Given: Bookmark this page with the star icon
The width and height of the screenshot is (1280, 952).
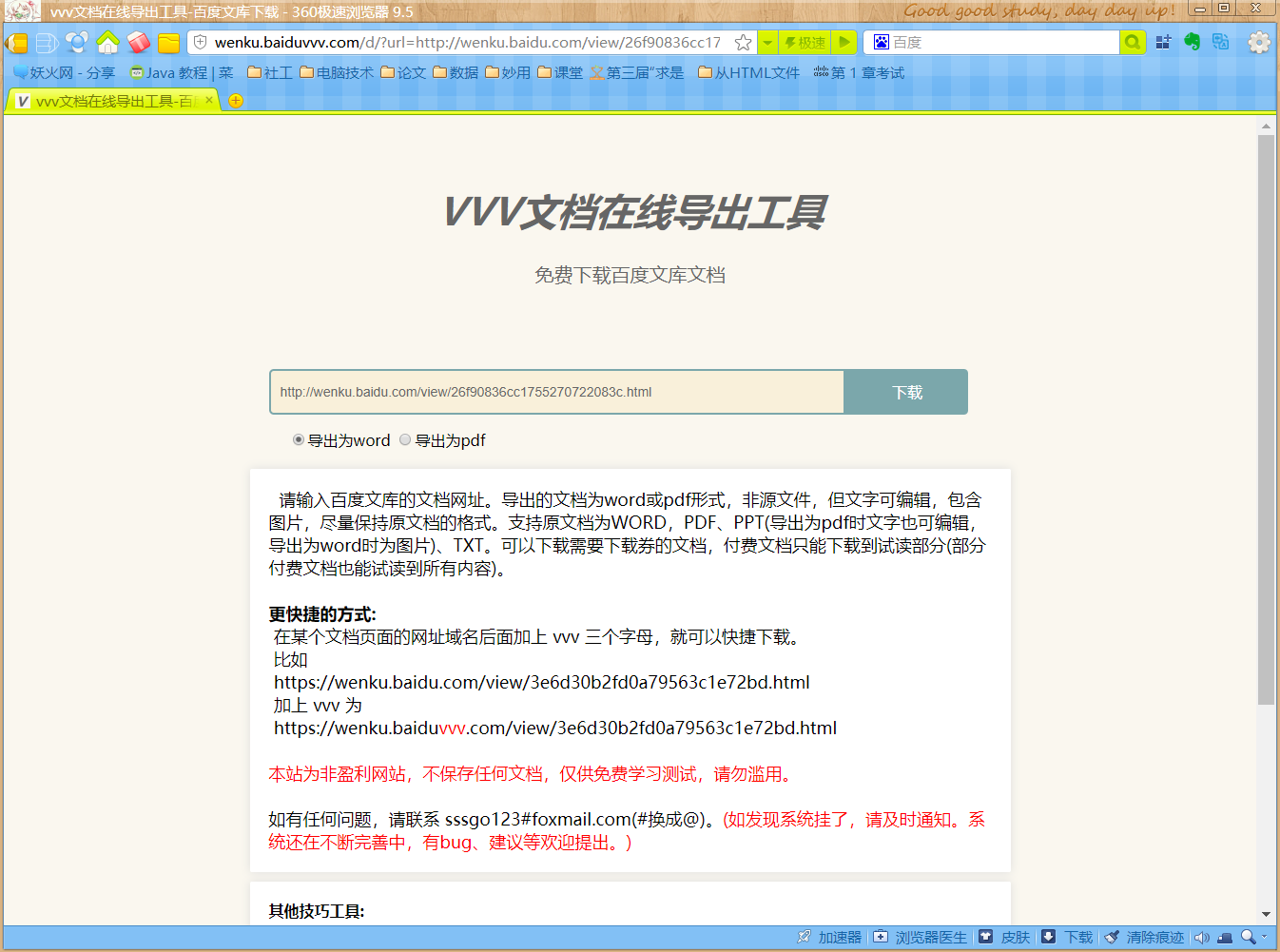Looking at the screenshot, I should (x=744, y=43).
